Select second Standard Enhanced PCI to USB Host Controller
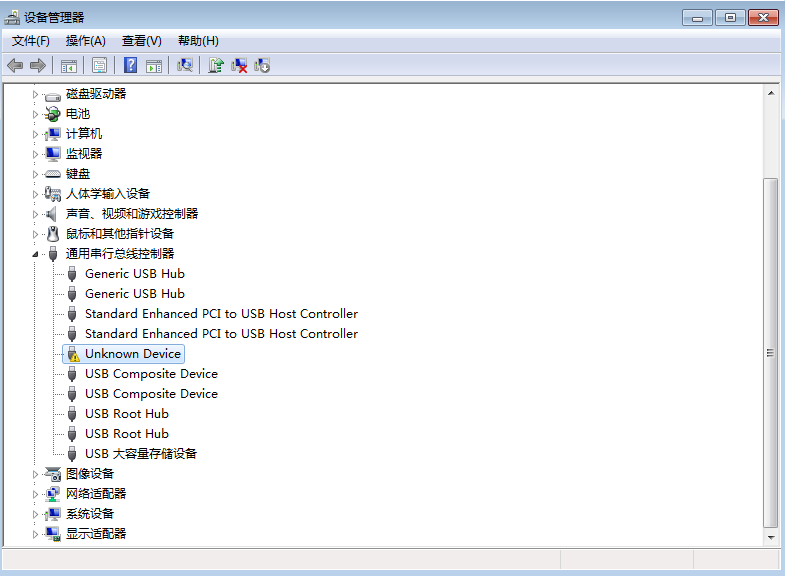Image resolution: width=785 pixels, height=576 pixels. click(x=221, y=334)
